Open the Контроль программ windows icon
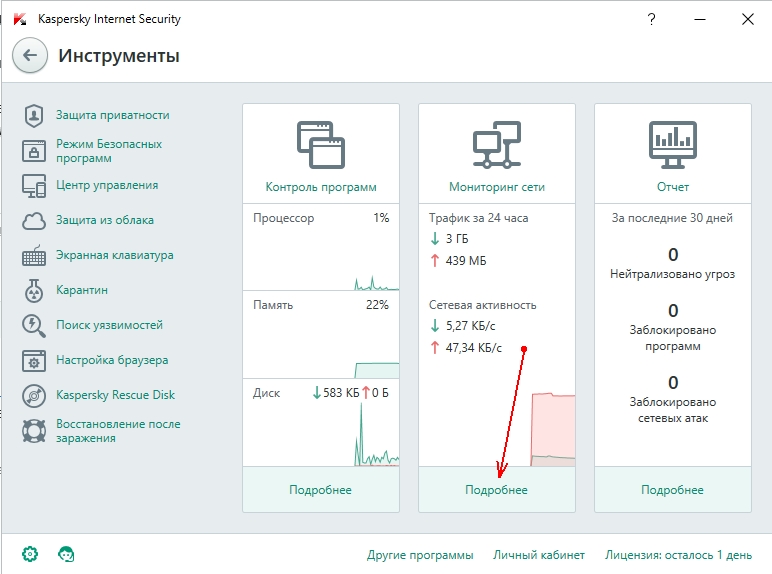This screenshot has height=574, width=772. pos(320,144)
